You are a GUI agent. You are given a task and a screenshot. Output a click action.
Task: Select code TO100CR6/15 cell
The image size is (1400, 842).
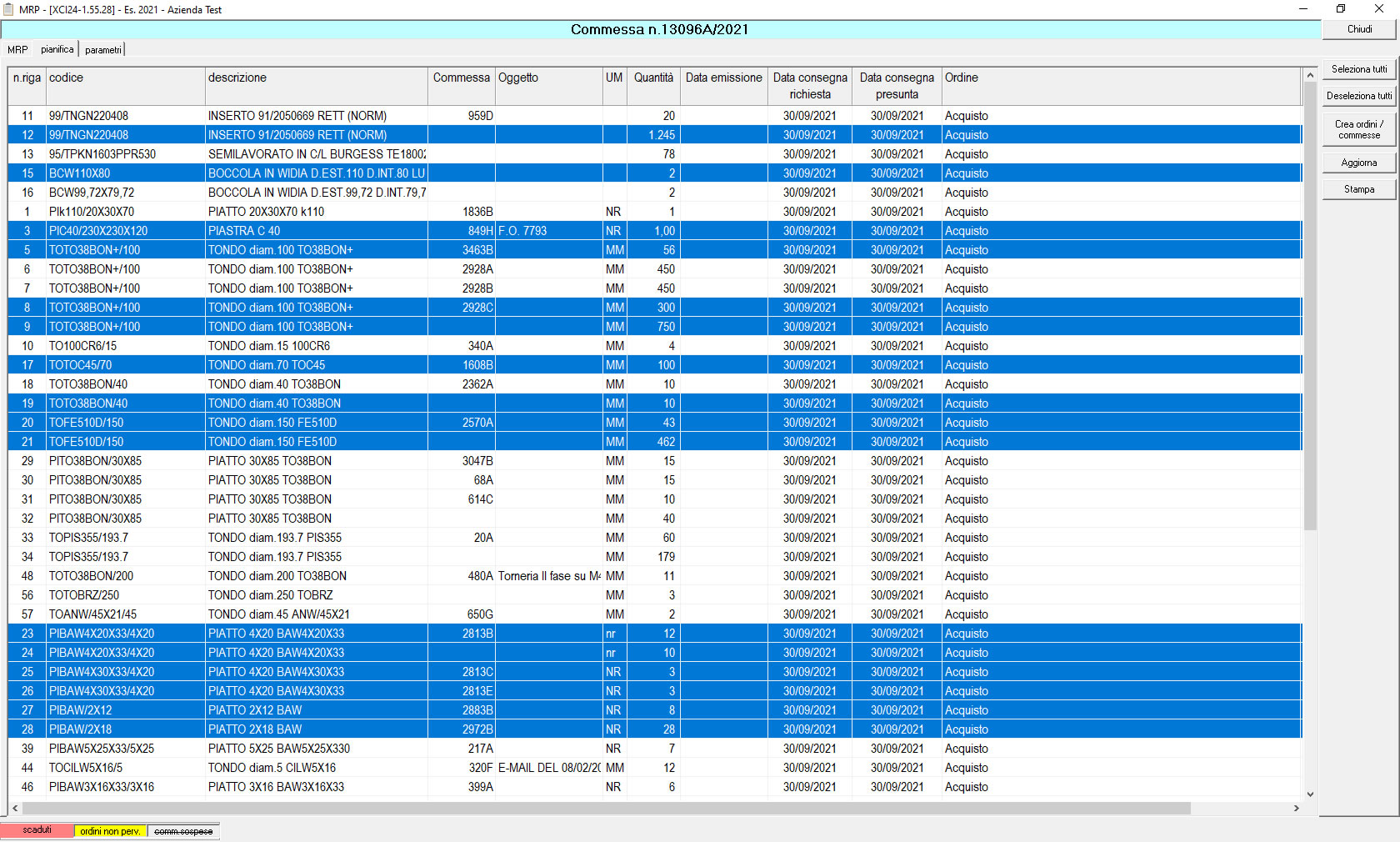[x=125, y=346]
